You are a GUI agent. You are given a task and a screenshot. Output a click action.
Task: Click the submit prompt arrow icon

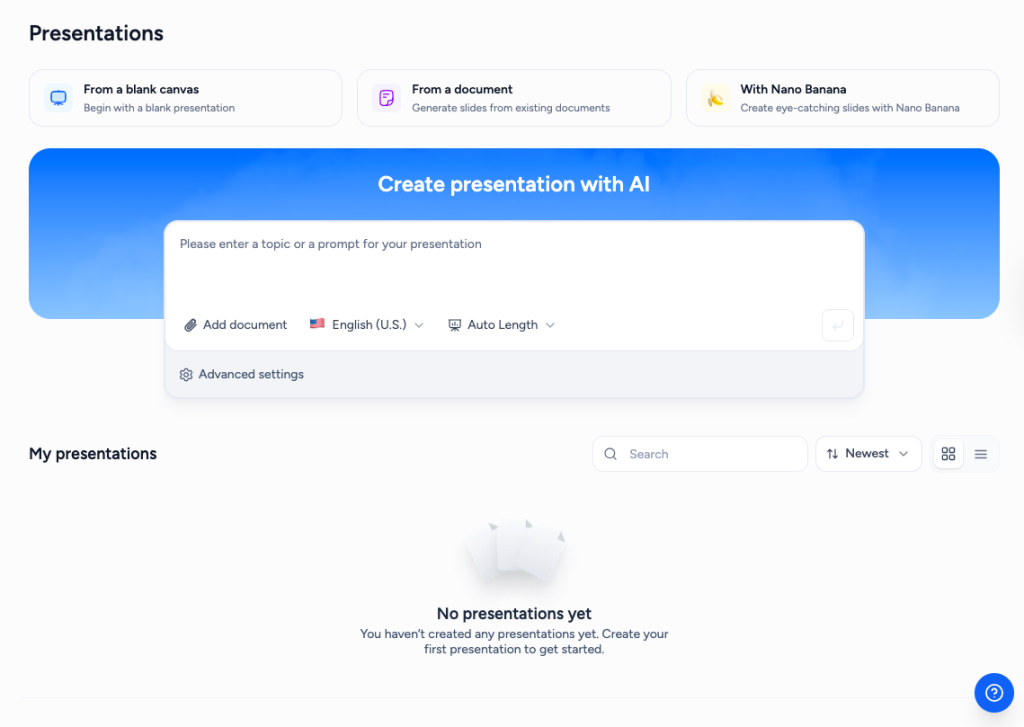coord(837,325)
